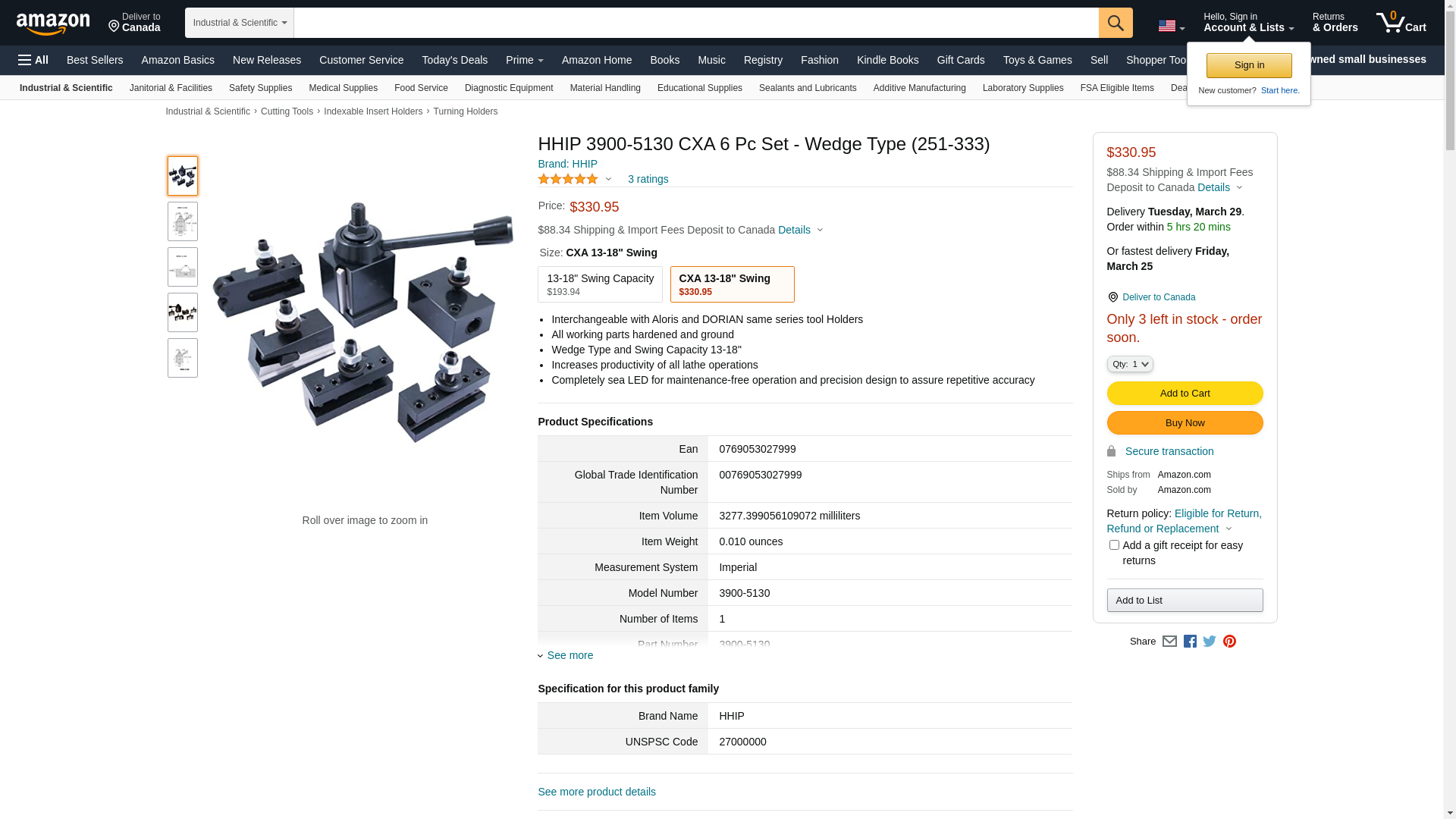Open the All hamburger menu
Viewport: 1456px width, 819px height.
[33, 60]
